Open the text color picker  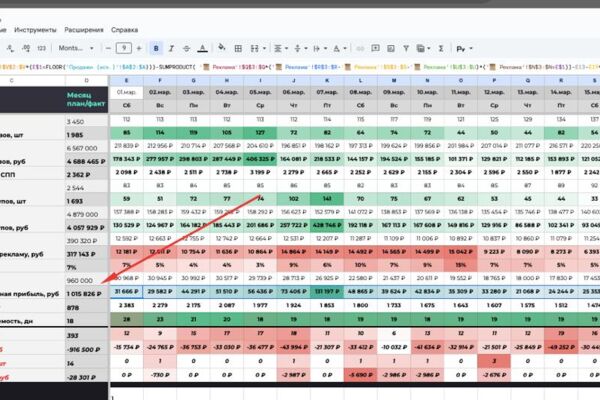[x=202, y=48]
